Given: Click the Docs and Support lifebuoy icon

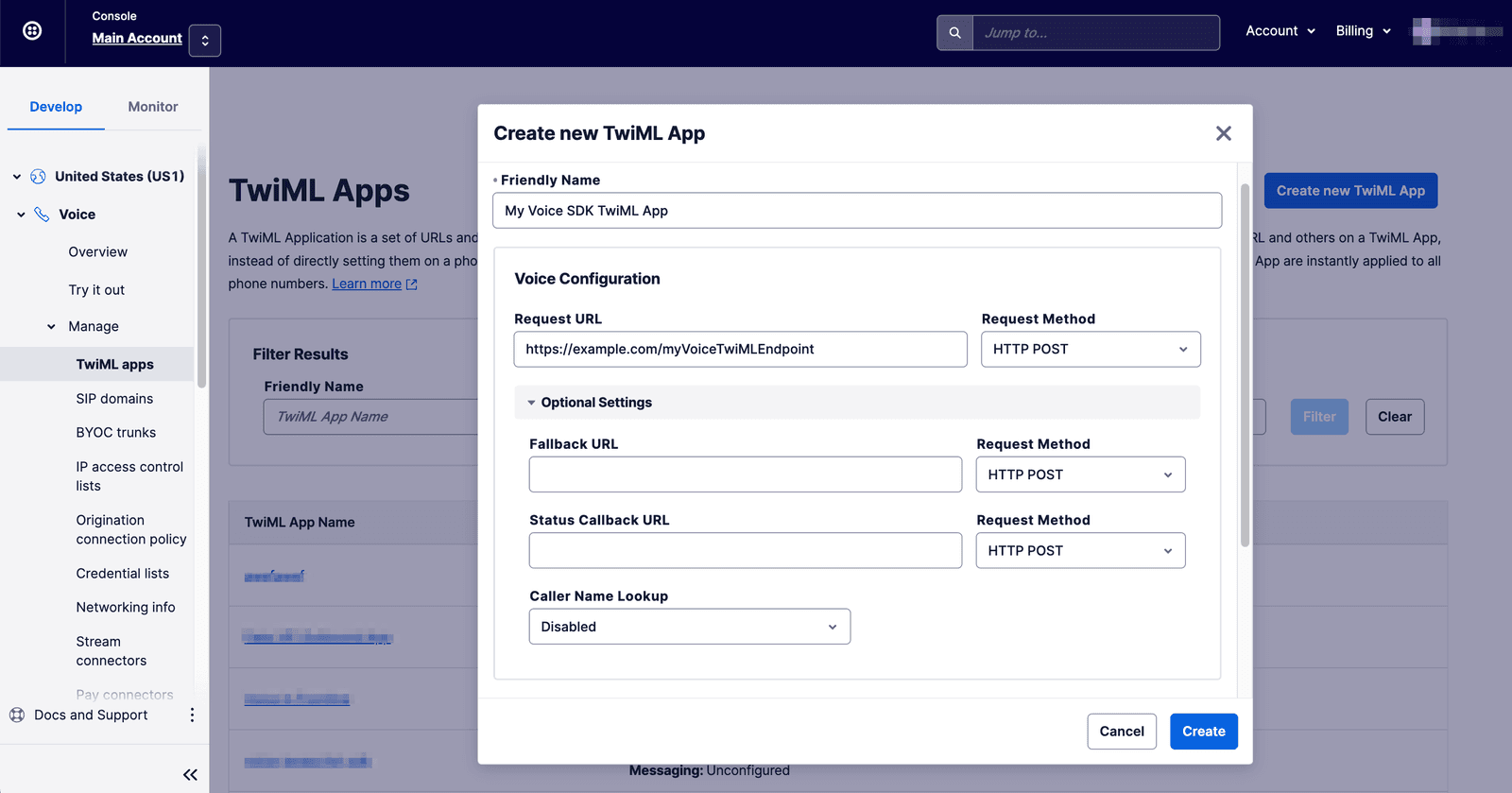Looking at the screenshot, I should [x=17, y=715].
